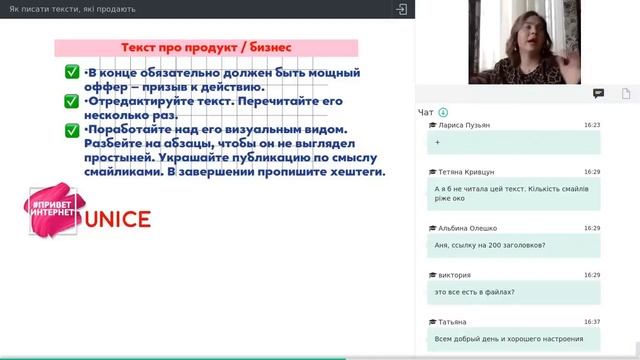This screenshot has height=360, width=640.
Task: Click green checkmark beside 'Отредактируйте текст'
Action: pos(72,101)
